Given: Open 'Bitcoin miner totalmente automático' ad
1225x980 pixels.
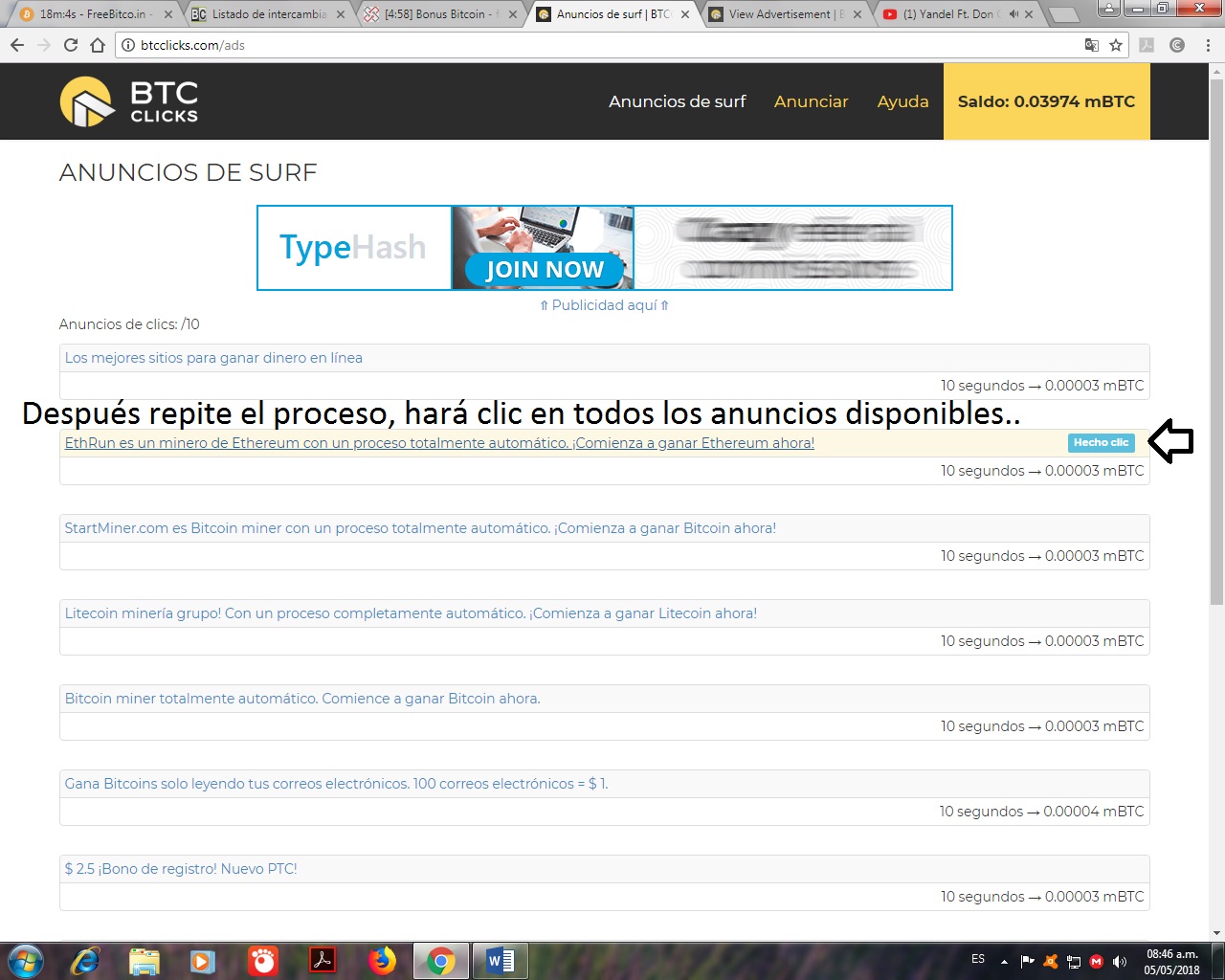Looking at the screenshot, I should [x=302, y=699].
